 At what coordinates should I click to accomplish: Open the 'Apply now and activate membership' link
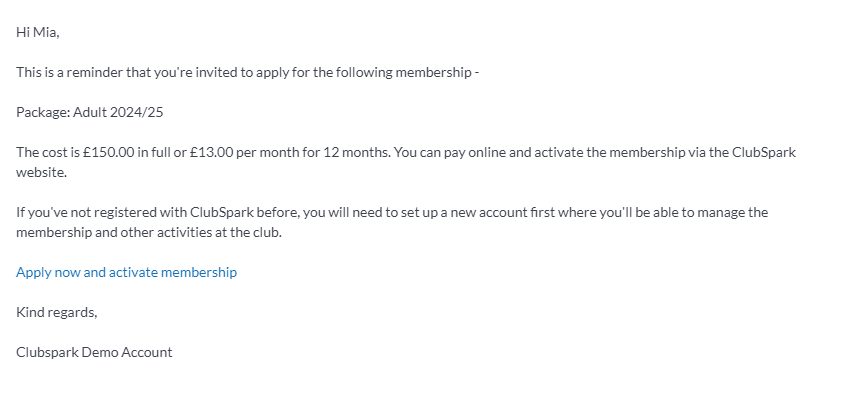126,272
